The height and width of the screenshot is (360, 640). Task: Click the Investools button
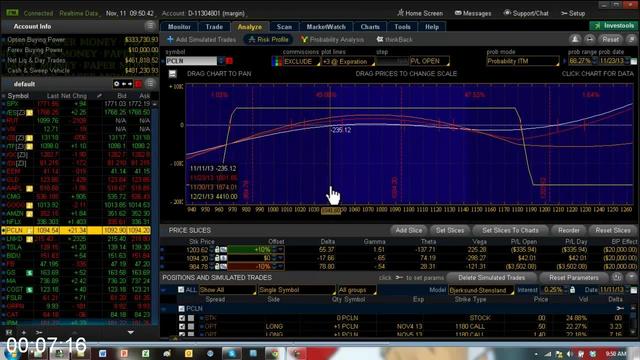click(x=614, y=26)
